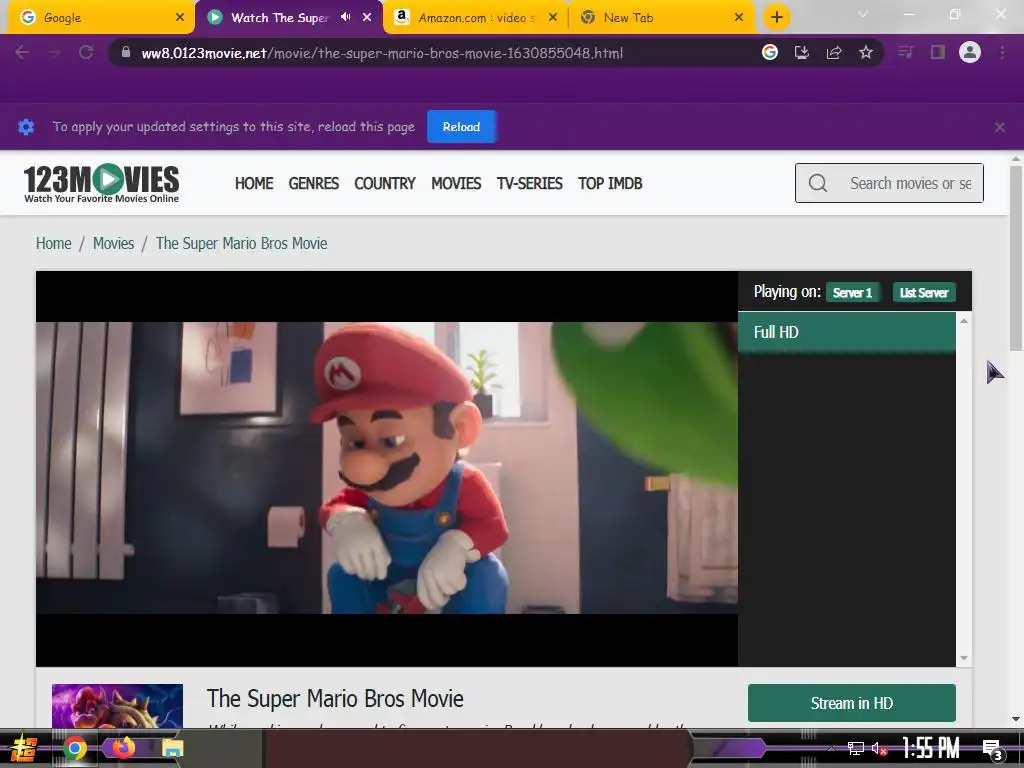The height and width of the screenshot is (768, 1024).
Task: Dismiss the reload settings notification bar
Action: 1000,127
